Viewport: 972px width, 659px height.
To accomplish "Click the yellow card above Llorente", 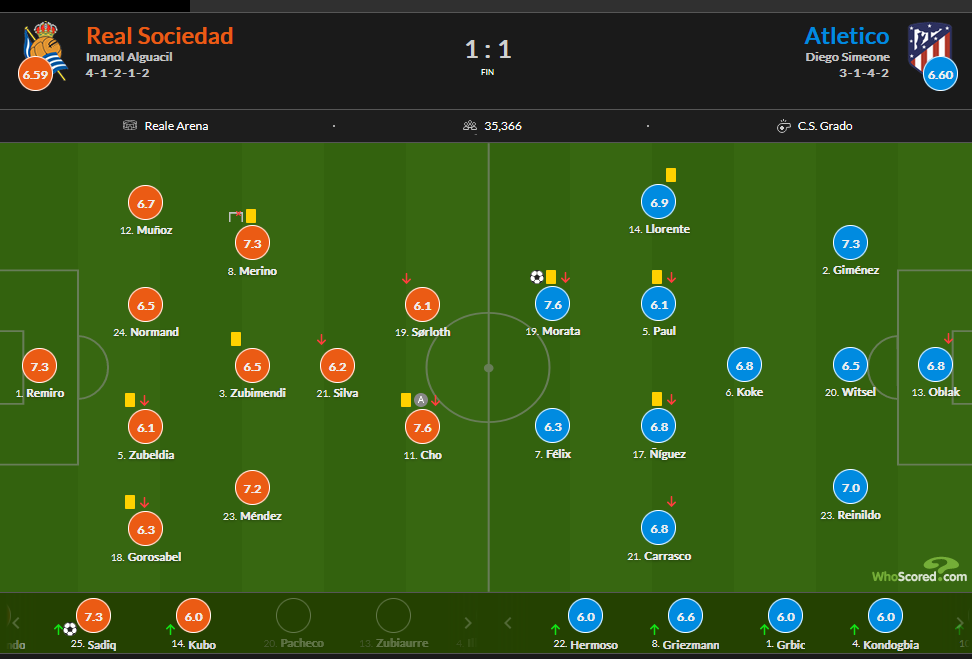I will [671, 175].
